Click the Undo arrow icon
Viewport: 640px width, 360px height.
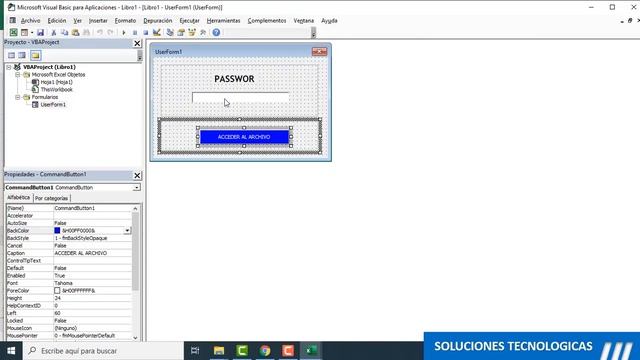point(100,32)
